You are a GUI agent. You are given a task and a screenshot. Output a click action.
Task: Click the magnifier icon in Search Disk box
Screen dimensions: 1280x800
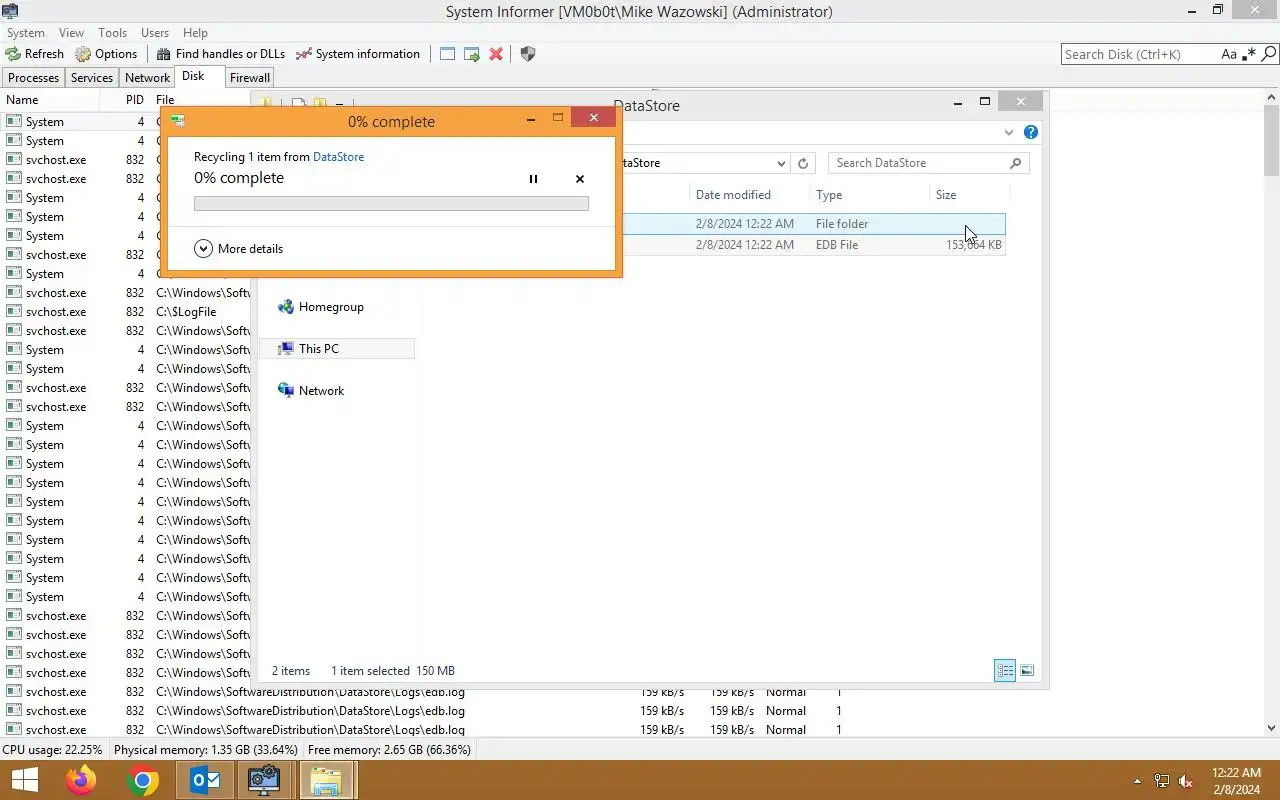tap(1267, 54)
